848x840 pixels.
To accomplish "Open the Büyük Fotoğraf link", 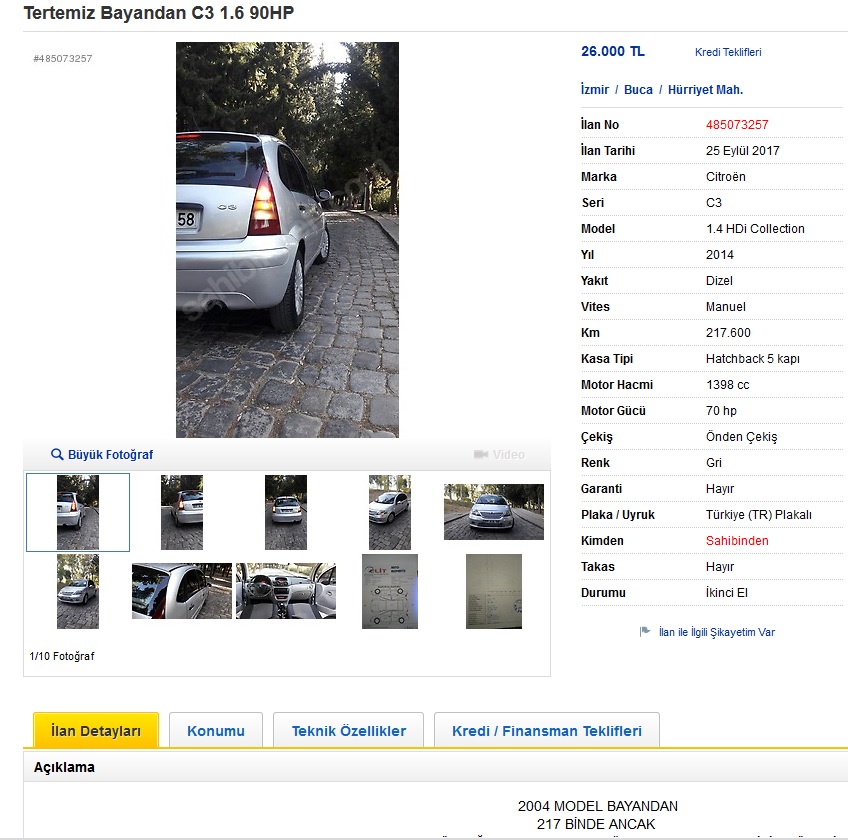I will pyautogui.click(x=110, y=455).
